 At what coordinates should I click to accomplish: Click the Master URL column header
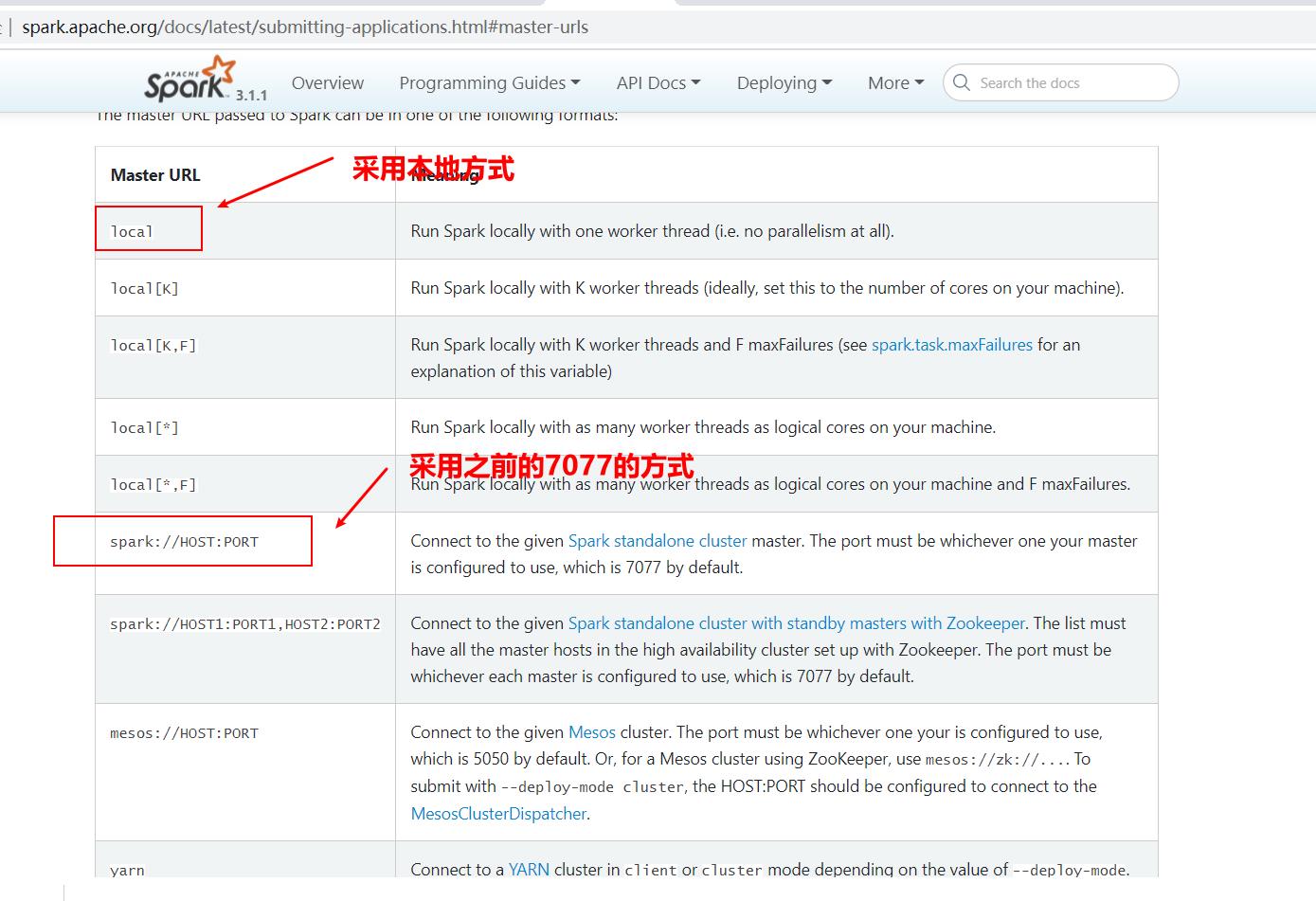pos(155,174)
